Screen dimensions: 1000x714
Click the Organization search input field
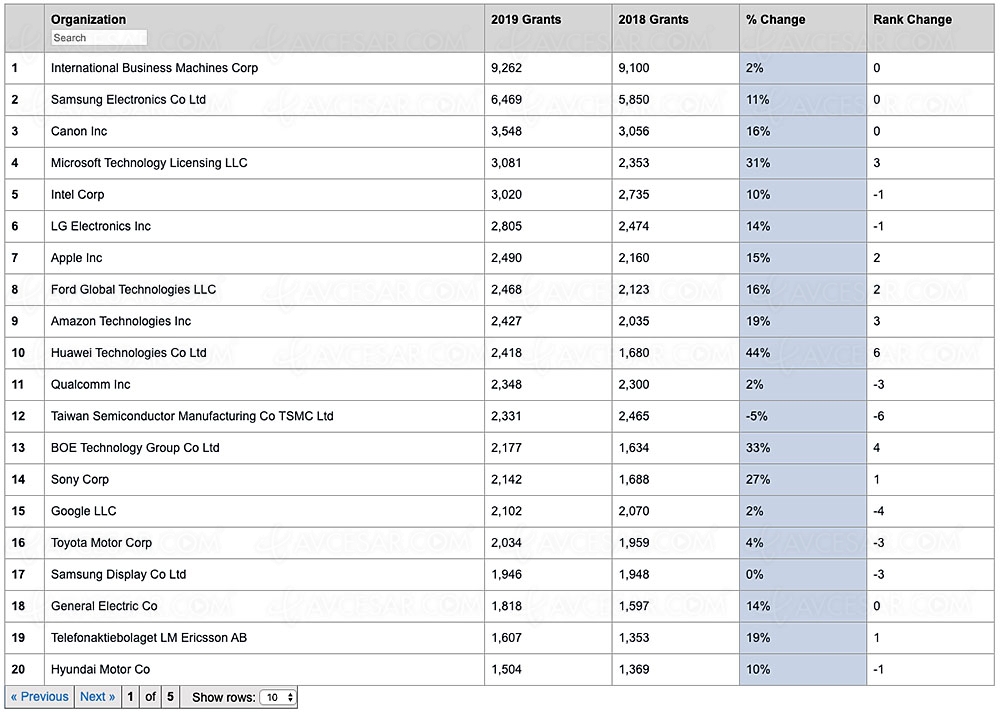click(x=99, y=38)
